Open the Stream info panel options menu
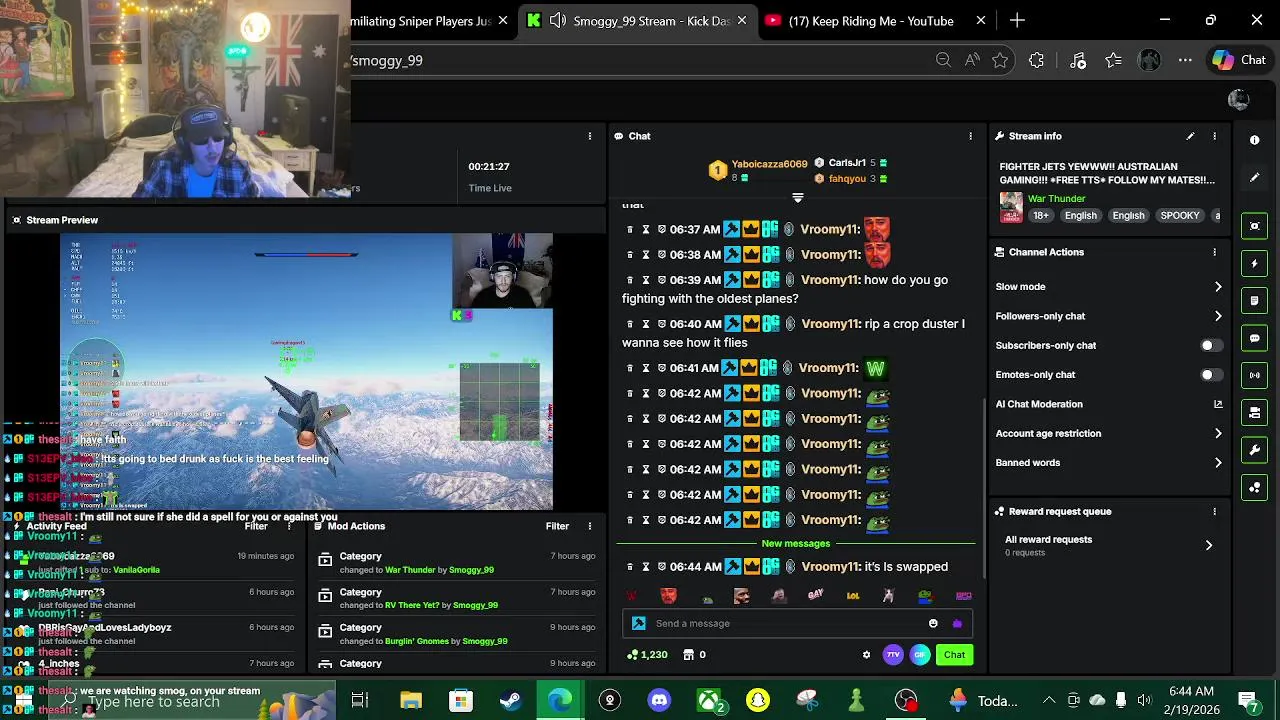1280x720 pixels. [1214, 136]
